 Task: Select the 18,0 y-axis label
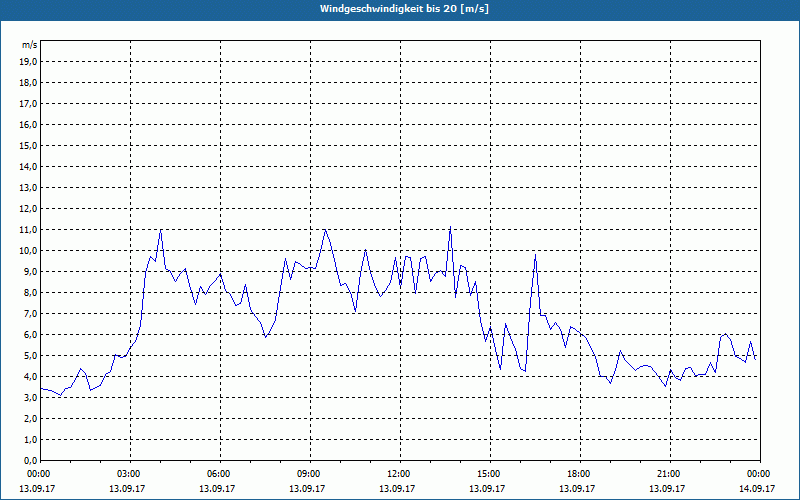pyautogui.click(x=28, y=83)
